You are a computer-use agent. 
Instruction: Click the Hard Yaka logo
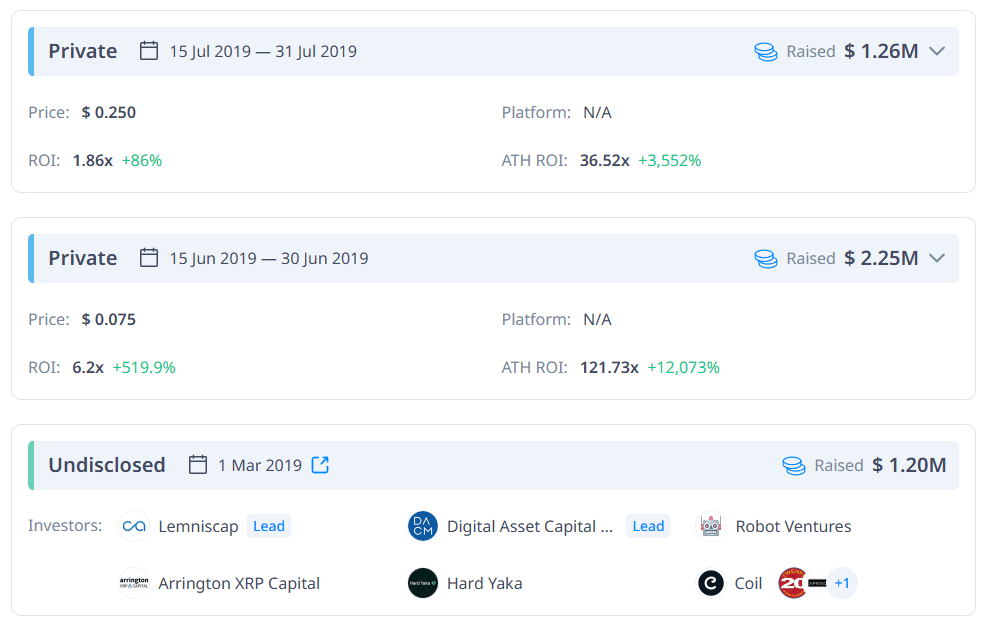(x=423, y=583)
